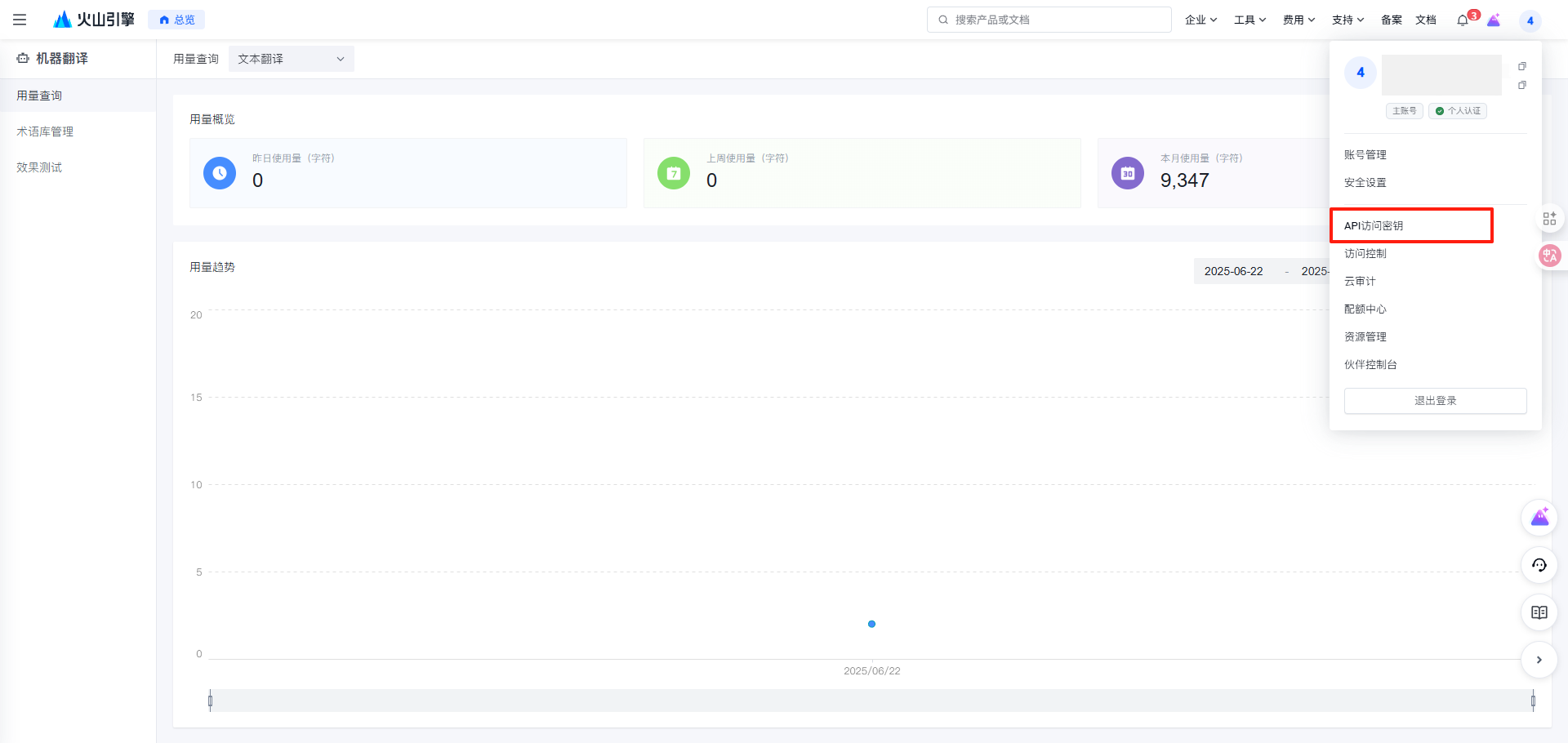This screenshot has height=743, width=1568.
Task: Expand the 费用 menu
Action: (1298, 20)
